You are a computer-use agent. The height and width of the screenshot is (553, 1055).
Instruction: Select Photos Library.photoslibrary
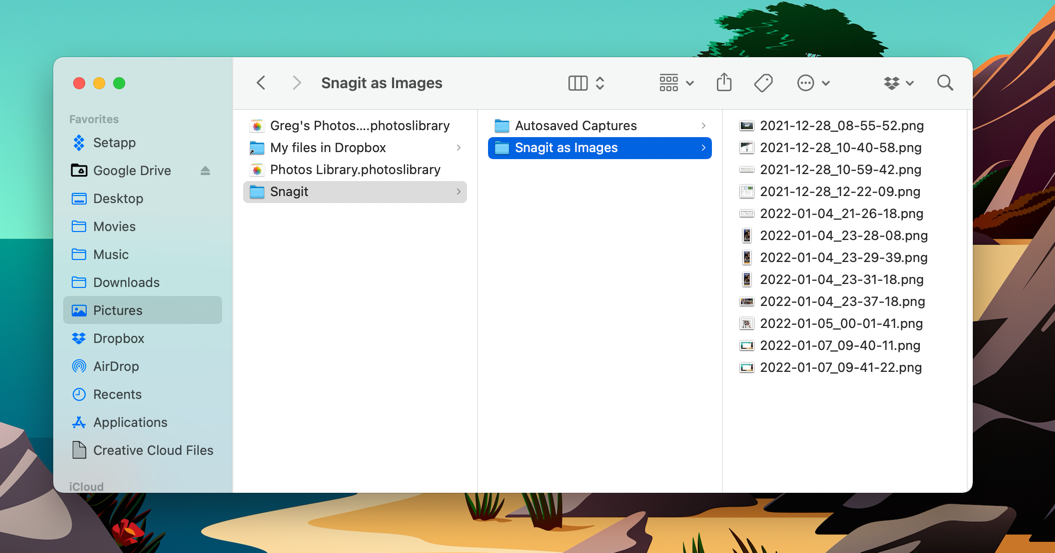(x=355, y=170)
